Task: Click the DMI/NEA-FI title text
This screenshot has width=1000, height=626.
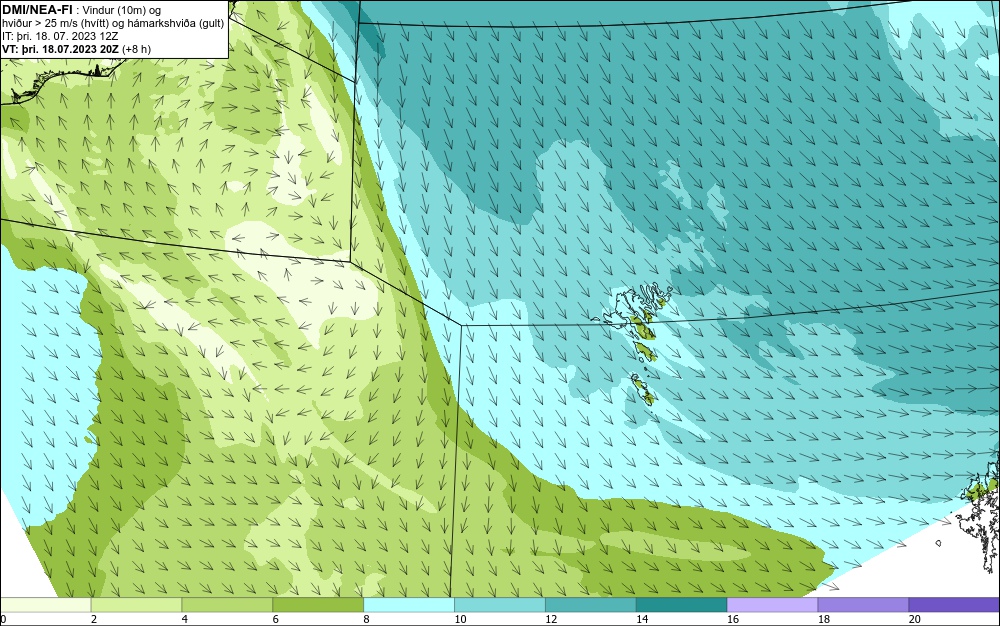Action: point(37,9)
